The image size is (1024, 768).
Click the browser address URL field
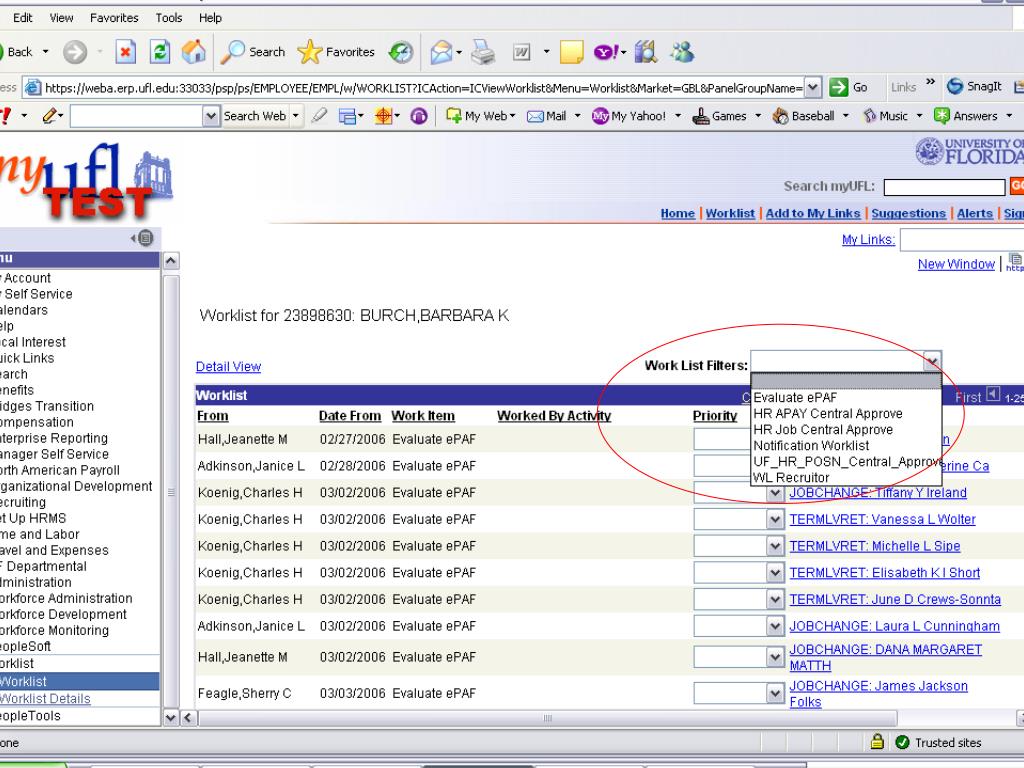(x=422, y=88)
